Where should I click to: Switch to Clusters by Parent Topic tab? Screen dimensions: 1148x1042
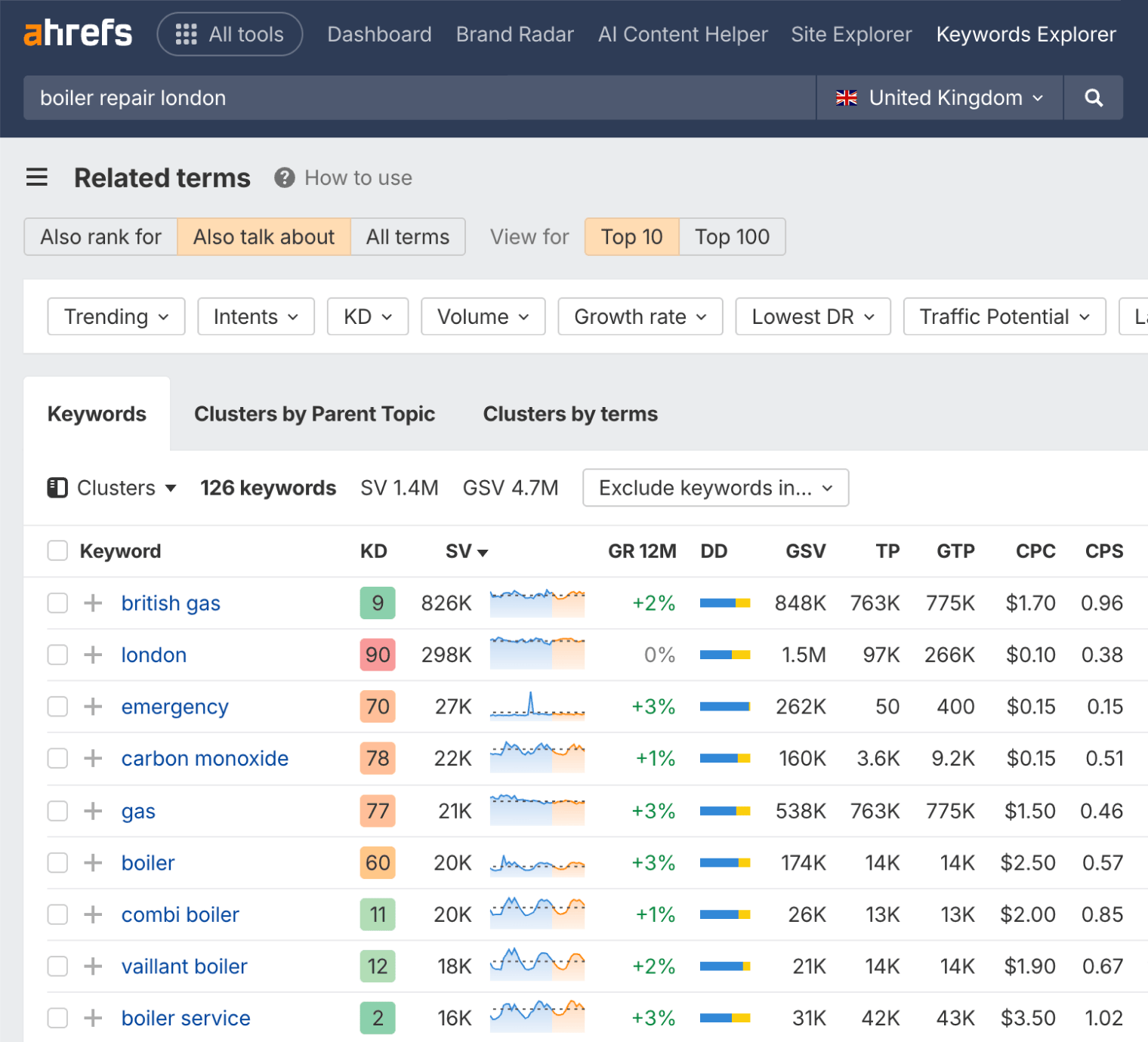(x=314, y=414)
